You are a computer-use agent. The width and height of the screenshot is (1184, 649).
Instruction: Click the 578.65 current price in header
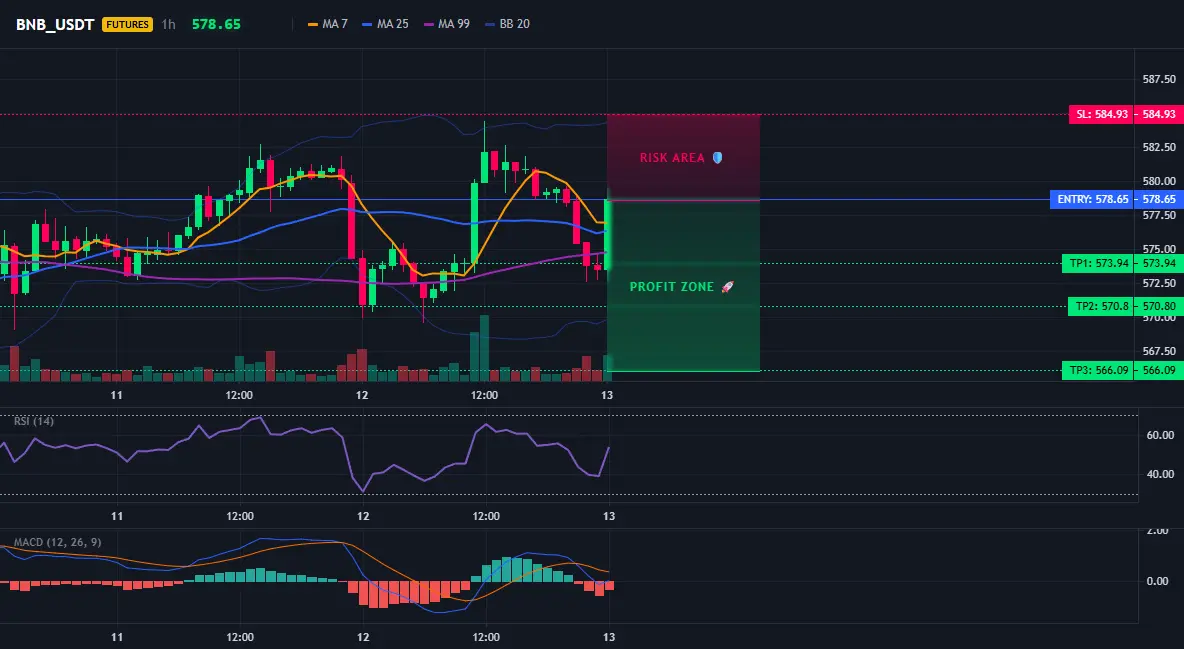coord(216,24)
